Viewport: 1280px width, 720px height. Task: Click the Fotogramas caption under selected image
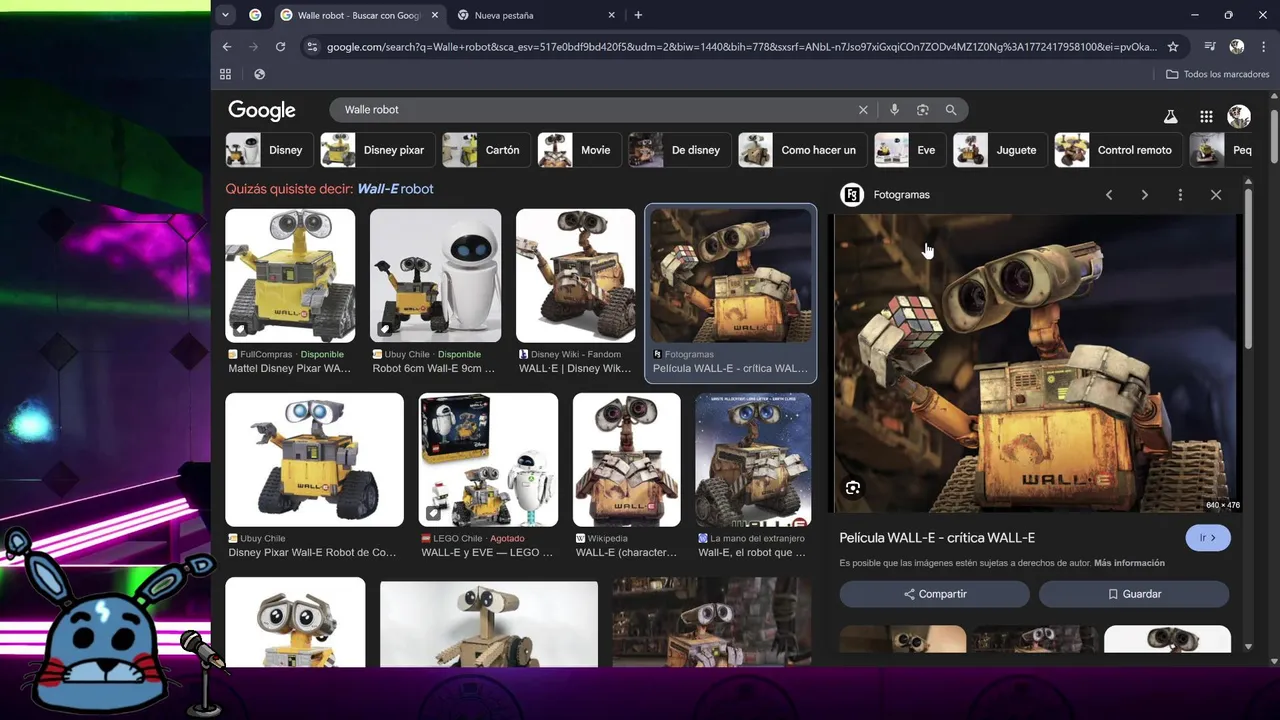(x=689, y=354)
